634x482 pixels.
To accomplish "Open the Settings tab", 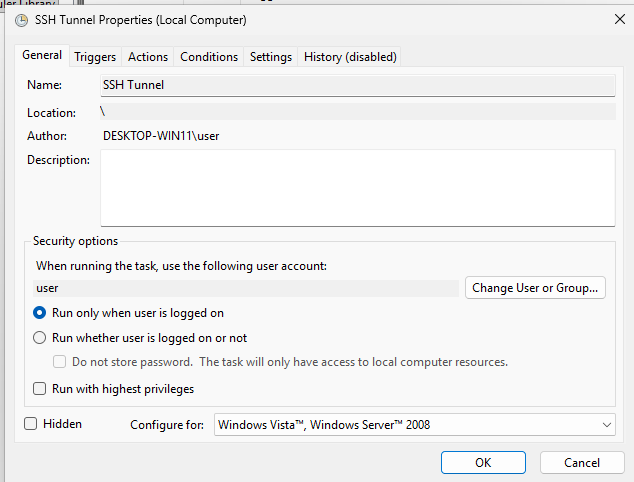I will pos(271,57).
